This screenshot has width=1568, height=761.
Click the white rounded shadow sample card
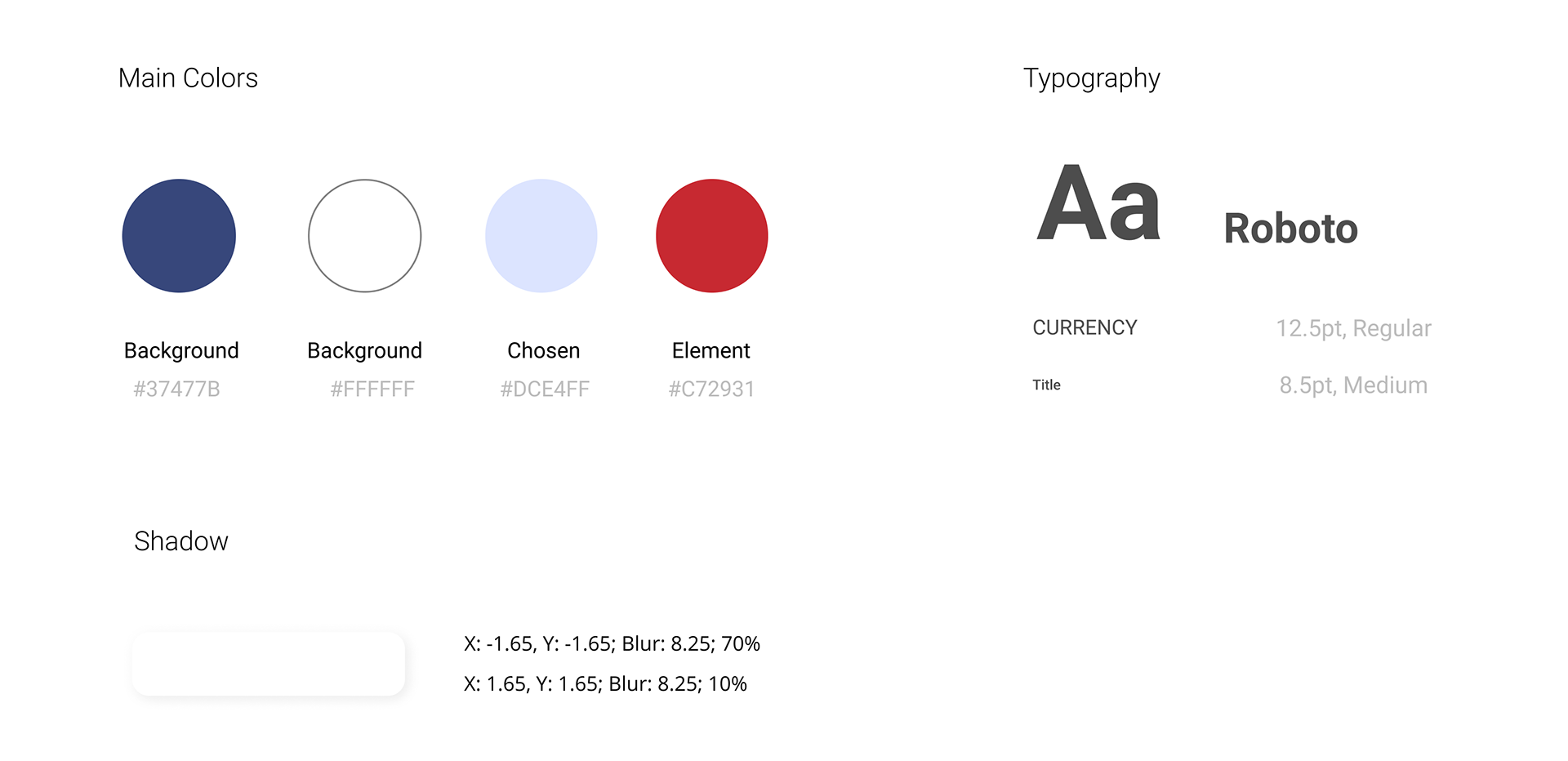click(269, 664)
